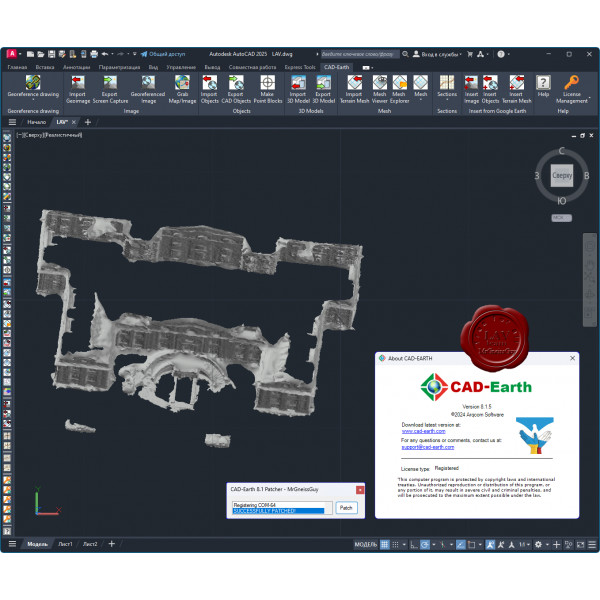Click Сверху face of the ViewCube
The image size is (600, 600).
click(x=562, y=176)
